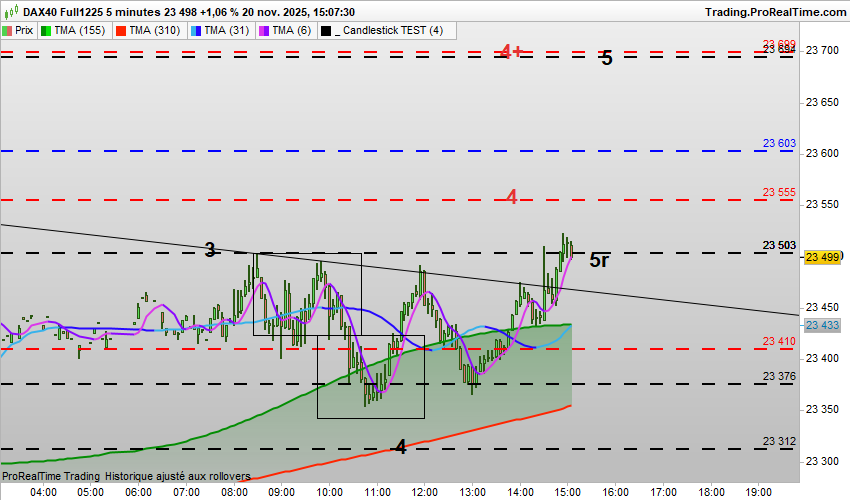The height and width of the screenshot is (500, 850).
Task: Click the 10:00 time axis label
Action: click(x=329, y=492)
